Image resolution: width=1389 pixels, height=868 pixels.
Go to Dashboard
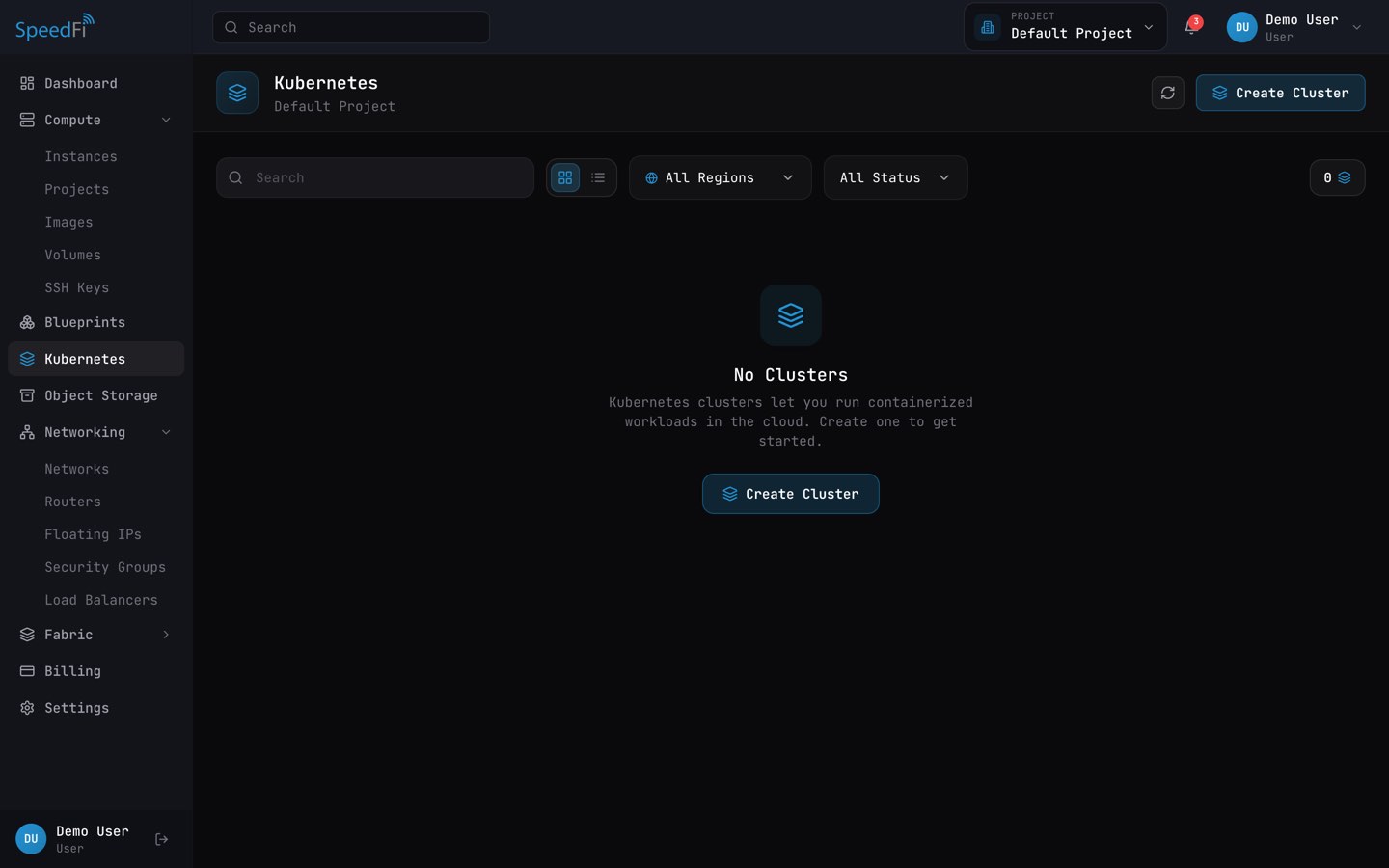point(95,83)
